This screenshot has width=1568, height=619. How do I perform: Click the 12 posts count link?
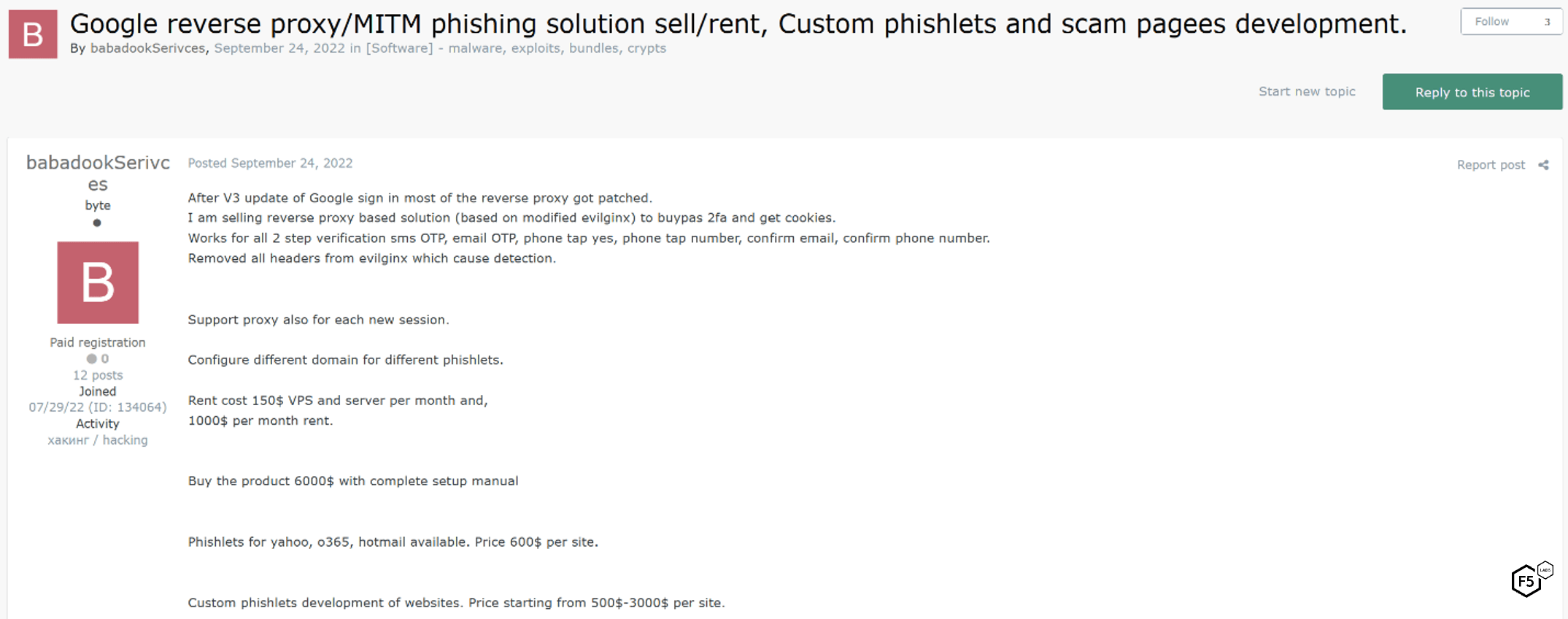point(98,375)
